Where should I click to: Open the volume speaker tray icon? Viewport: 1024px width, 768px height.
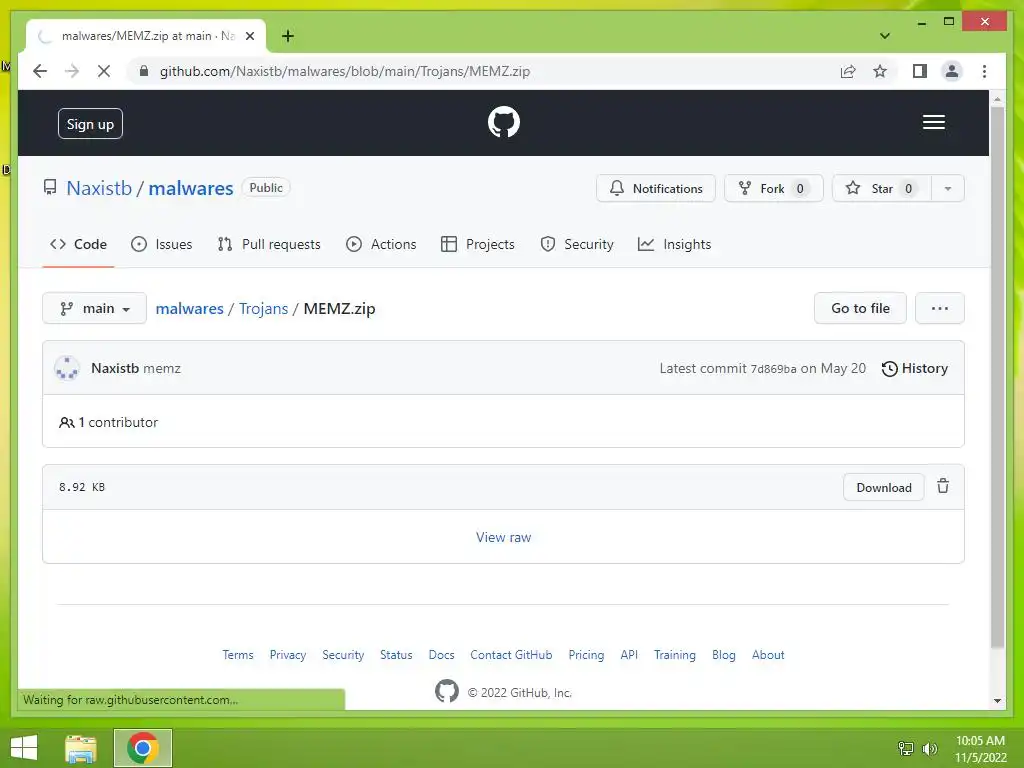929,748
